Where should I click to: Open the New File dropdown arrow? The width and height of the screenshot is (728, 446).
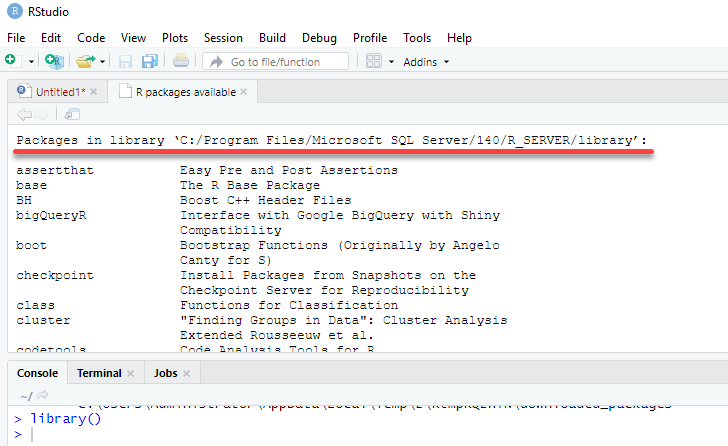[x=31, y=62]
